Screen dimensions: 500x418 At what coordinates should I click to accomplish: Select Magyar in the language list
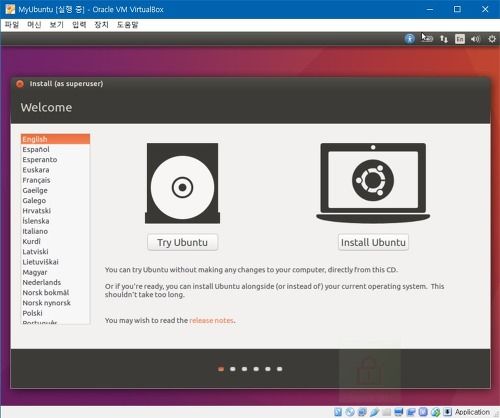pyautogui.click(x=55, y=272)
